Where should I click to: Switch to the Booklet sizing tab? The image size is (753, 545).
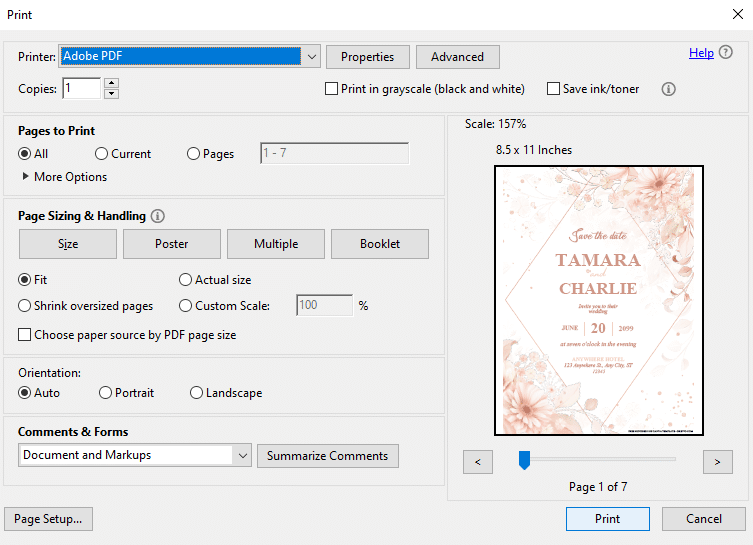coord(380,244)
